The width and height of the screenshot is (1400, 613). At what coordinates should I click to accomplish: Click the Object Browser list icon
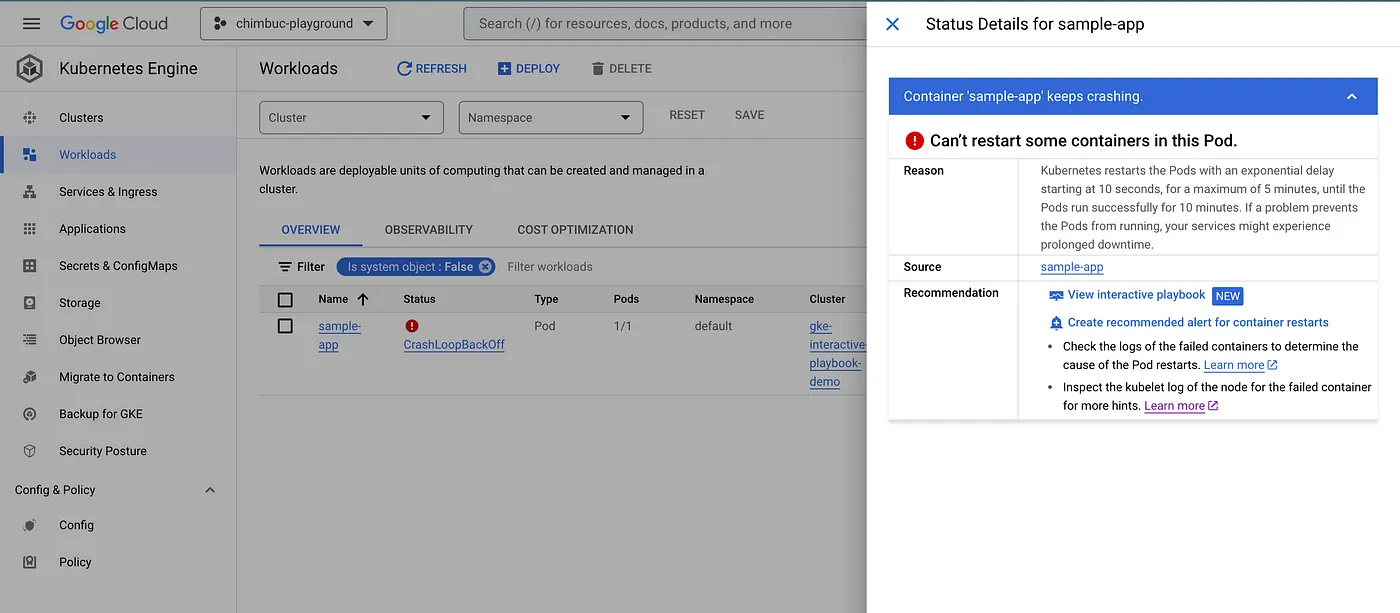30,340
